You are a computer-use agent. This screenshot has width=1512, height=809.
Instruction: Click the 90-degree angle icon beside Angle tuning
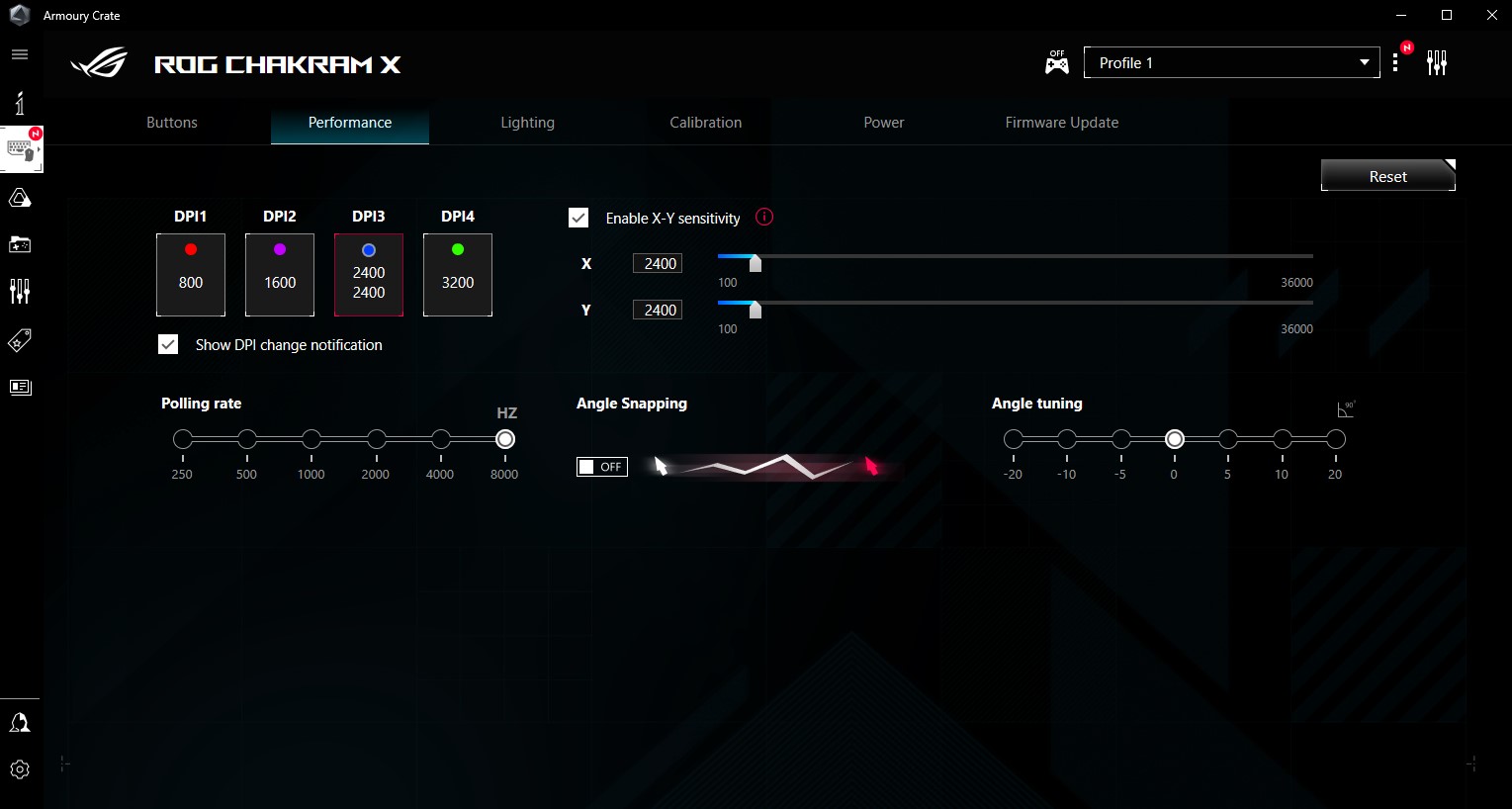point(1346,408)
